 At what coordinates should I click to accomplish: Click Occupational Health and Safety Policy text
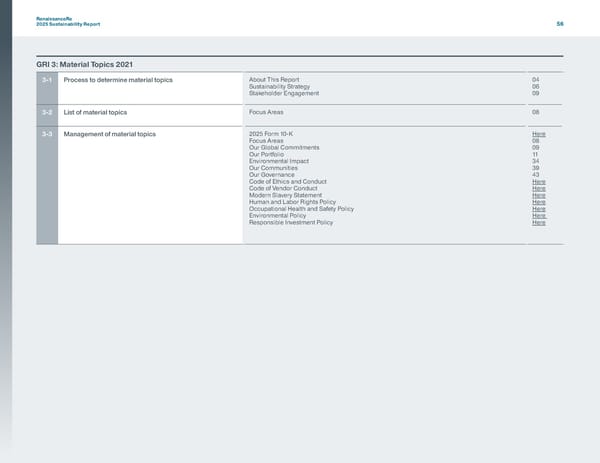coord(302,209)
